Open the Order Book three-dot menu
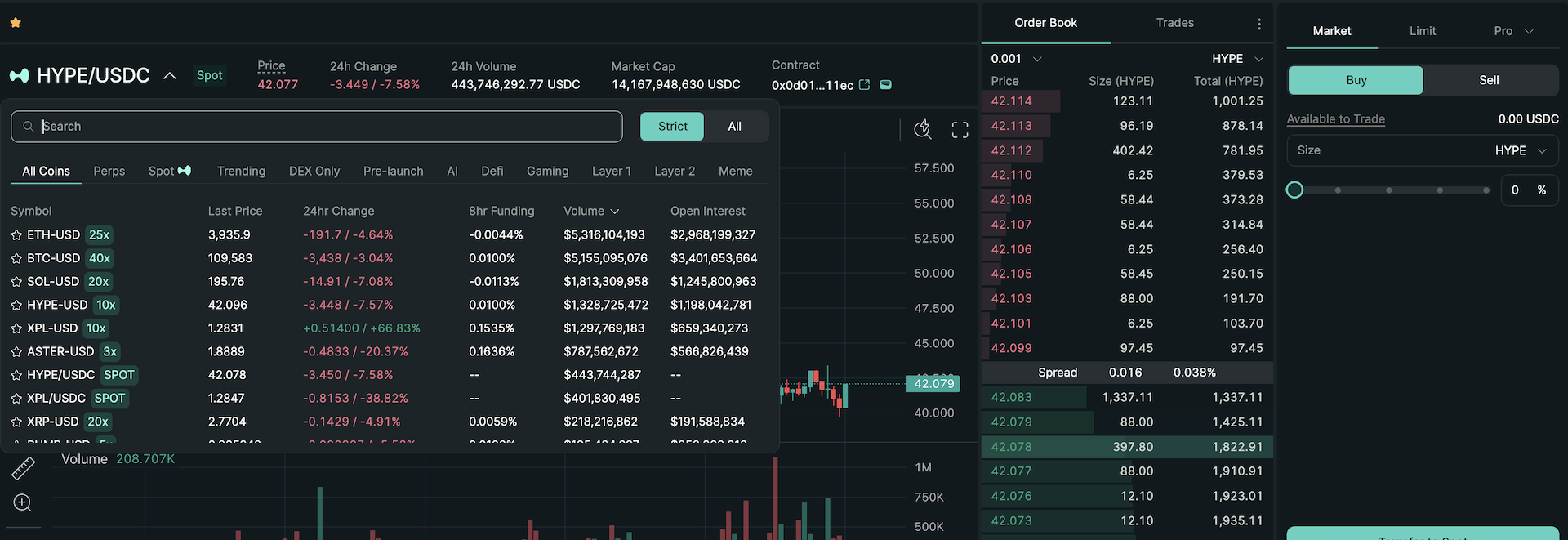This screenshot has width=1568, height=540. click(1258, 24)
